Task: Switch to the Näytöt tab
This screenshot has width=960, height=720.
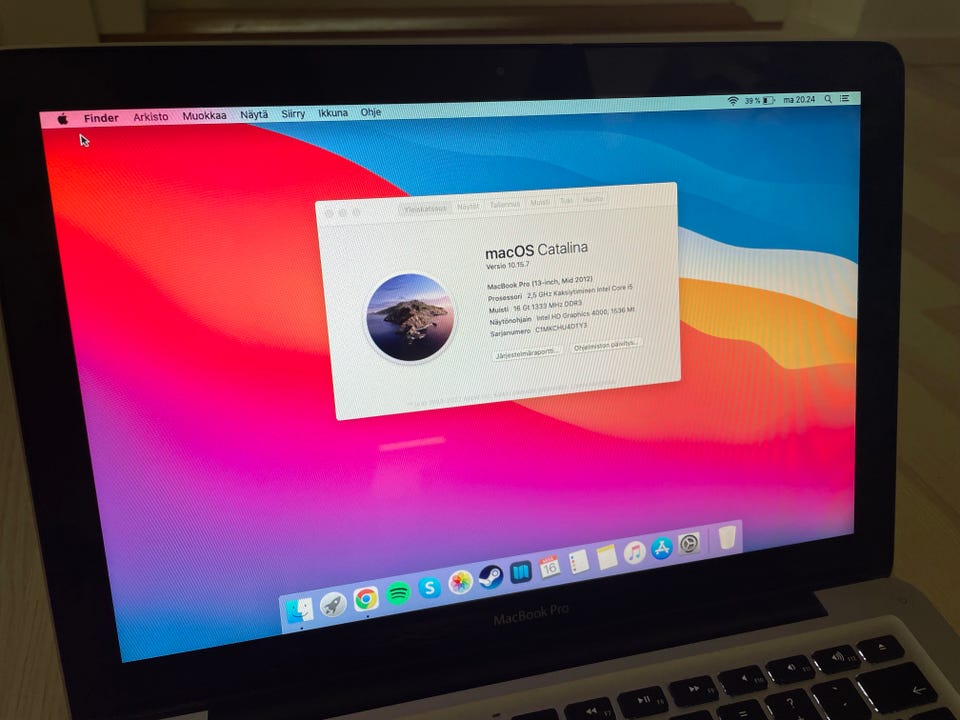Action: tap(468, 206)
